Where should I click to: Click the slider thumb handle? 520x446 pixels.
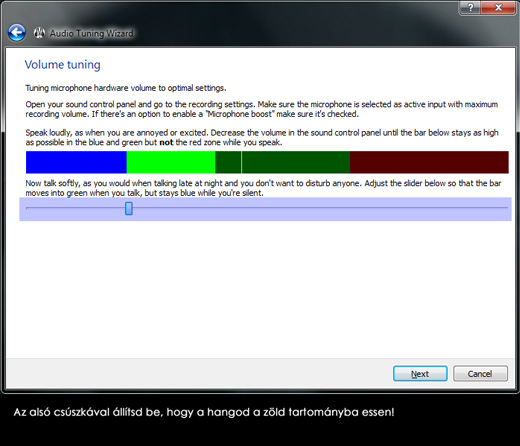tap(129, 208)
